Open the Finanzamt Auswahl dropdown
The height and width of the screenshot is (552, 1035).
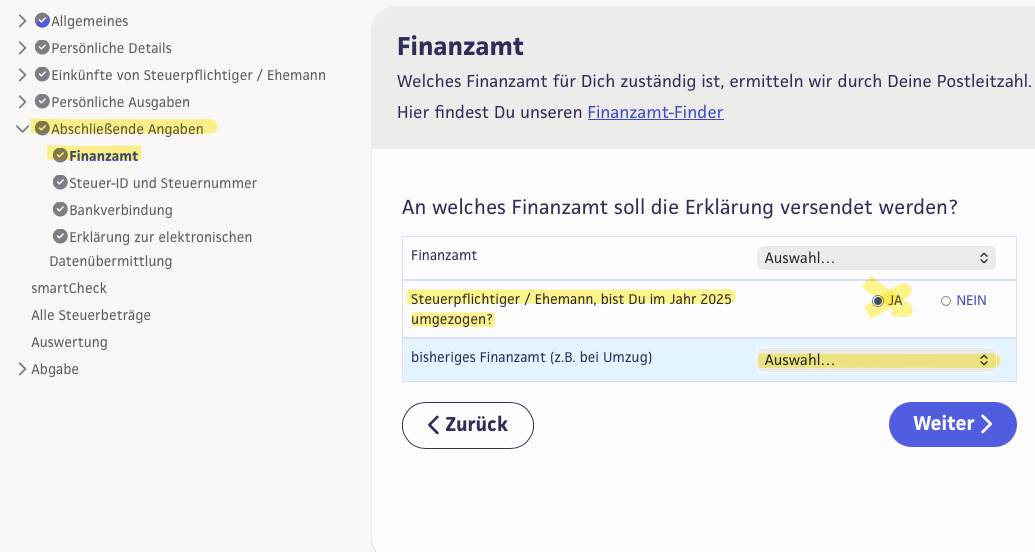(x=876, y=258)
